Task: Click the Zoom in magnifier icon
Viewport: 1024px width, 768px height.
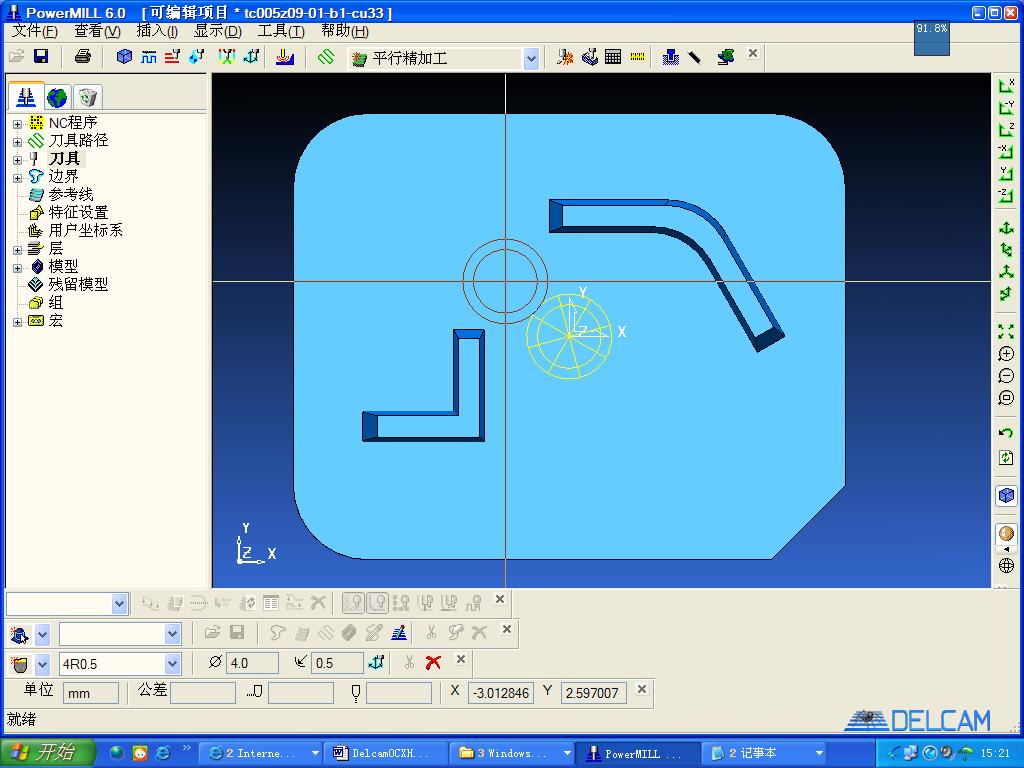Action: (x=1006, y=354)
